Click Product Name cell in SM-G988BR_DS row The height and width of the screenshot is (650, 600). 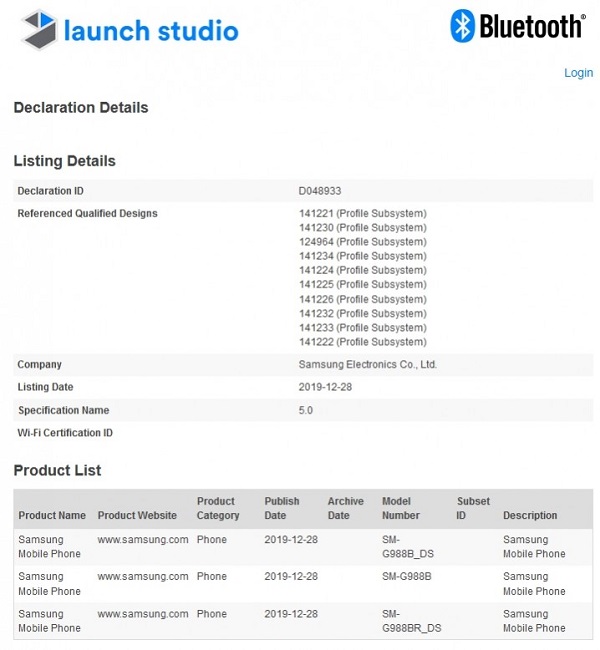tap(49, 621)
